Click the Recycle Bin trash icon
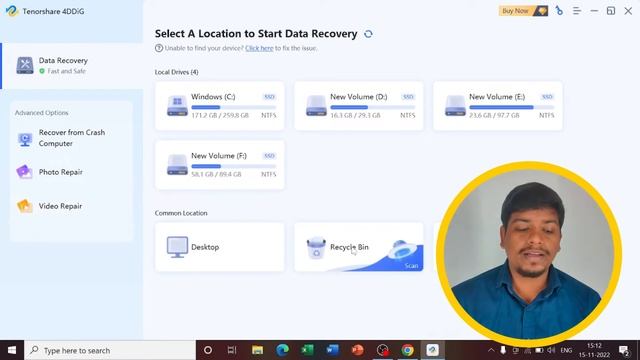Screen dimensions: 640x360 coord(316,248)
